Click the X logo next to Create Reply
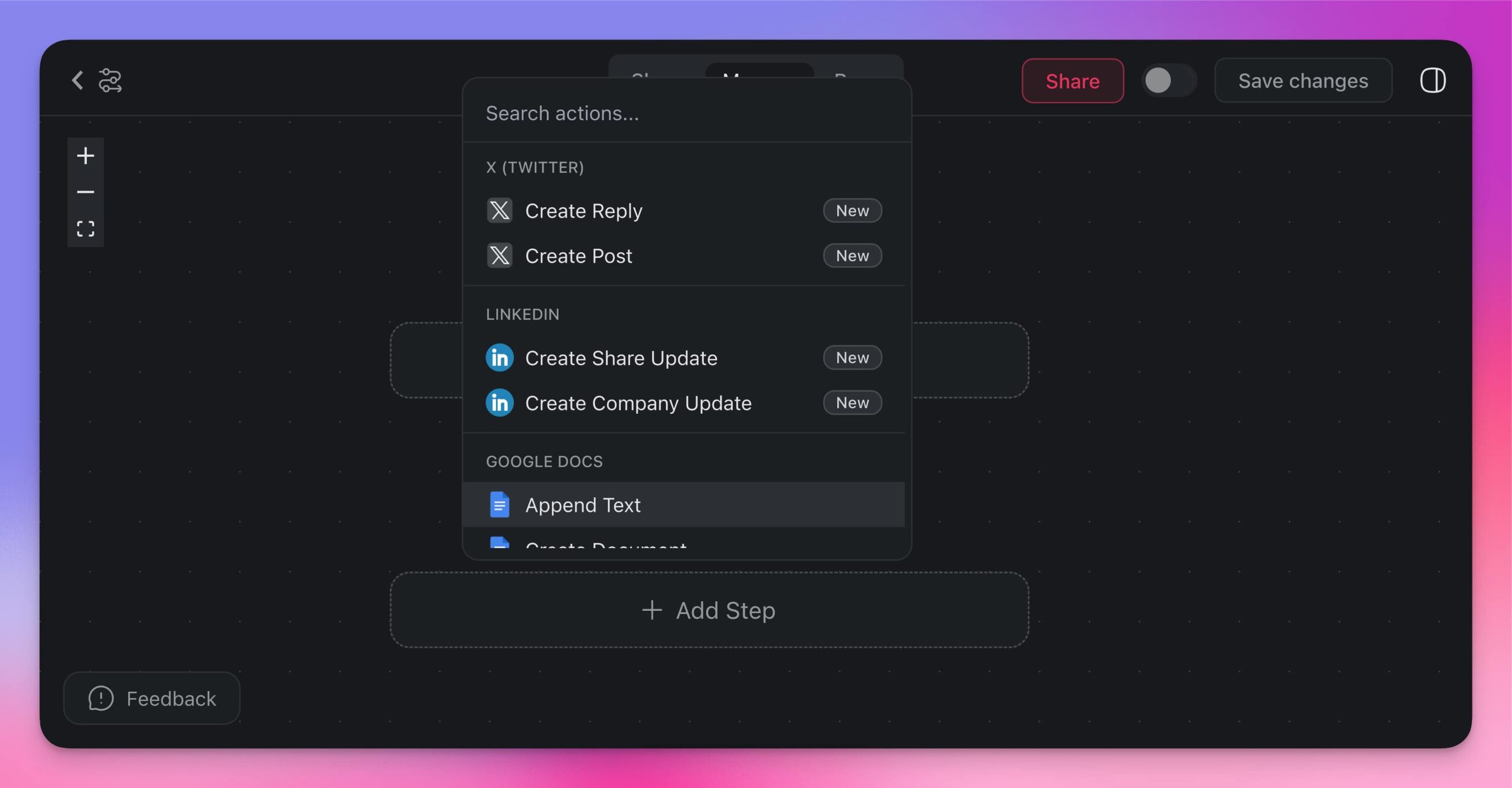The image size is (1512, 788). click(500, 211)
